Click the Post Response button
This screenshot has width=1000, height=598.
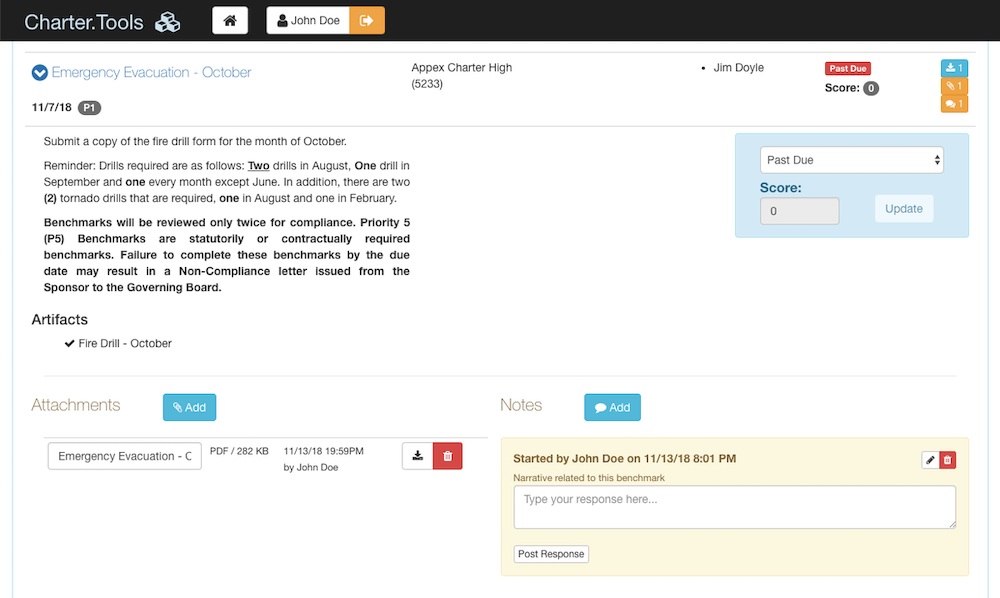pyautogui.click(x=551, y=554)
